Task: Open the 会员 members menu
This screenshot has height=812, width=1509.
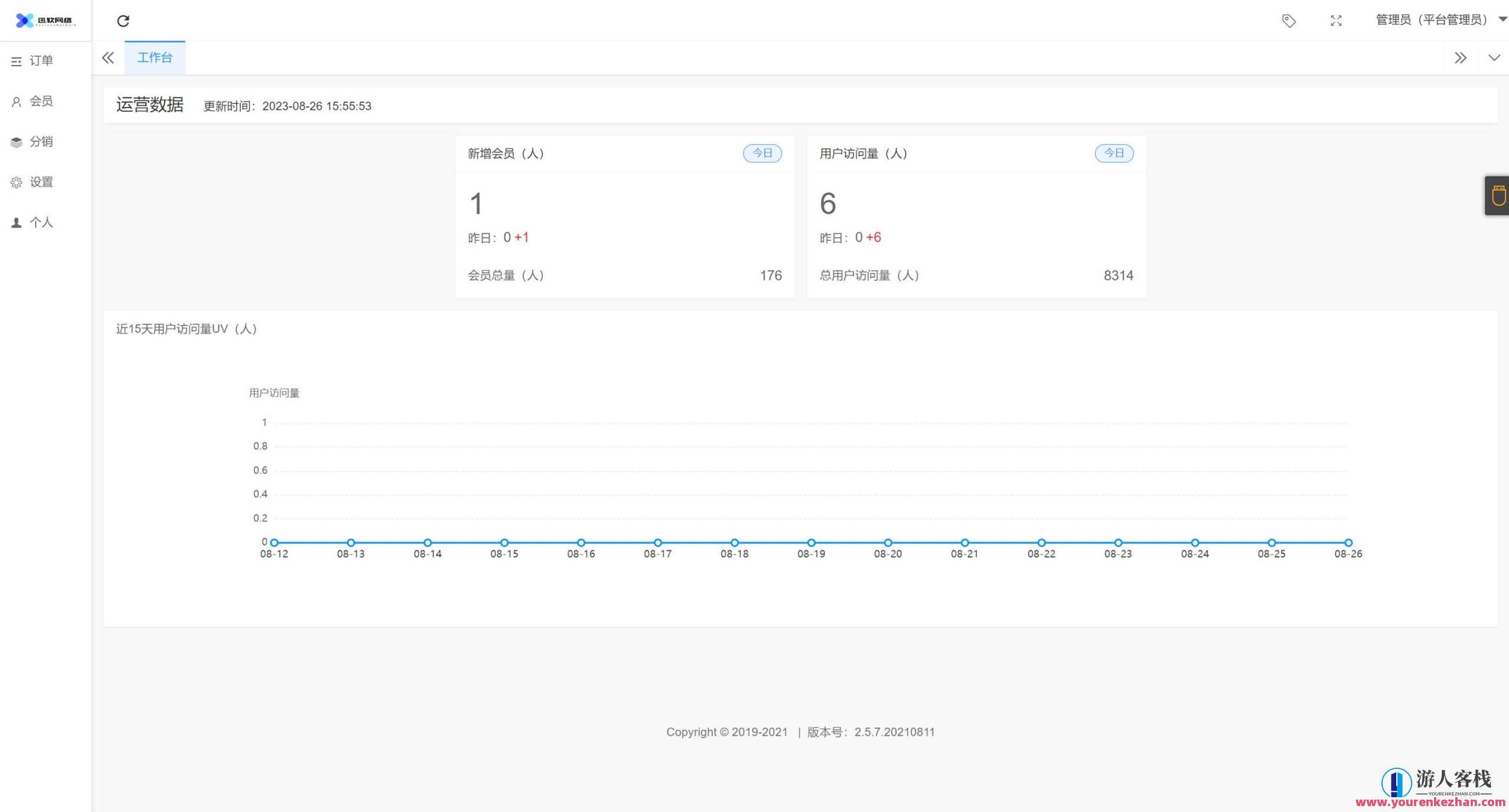Action: pyautogui.click(x=41, y=102)
